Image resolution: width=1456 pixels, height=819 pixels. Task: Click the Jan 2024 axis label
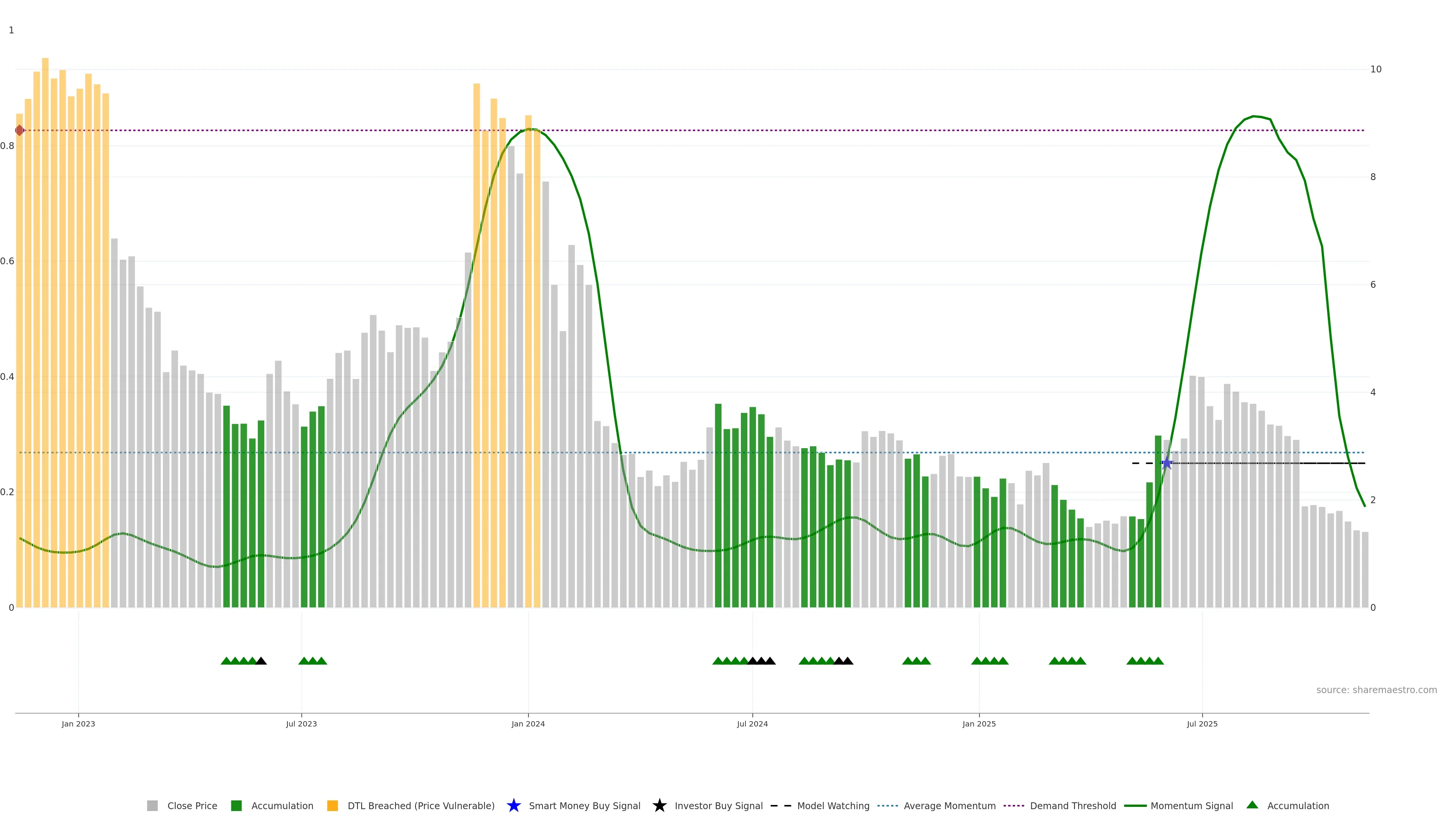(x=528, y=723)
